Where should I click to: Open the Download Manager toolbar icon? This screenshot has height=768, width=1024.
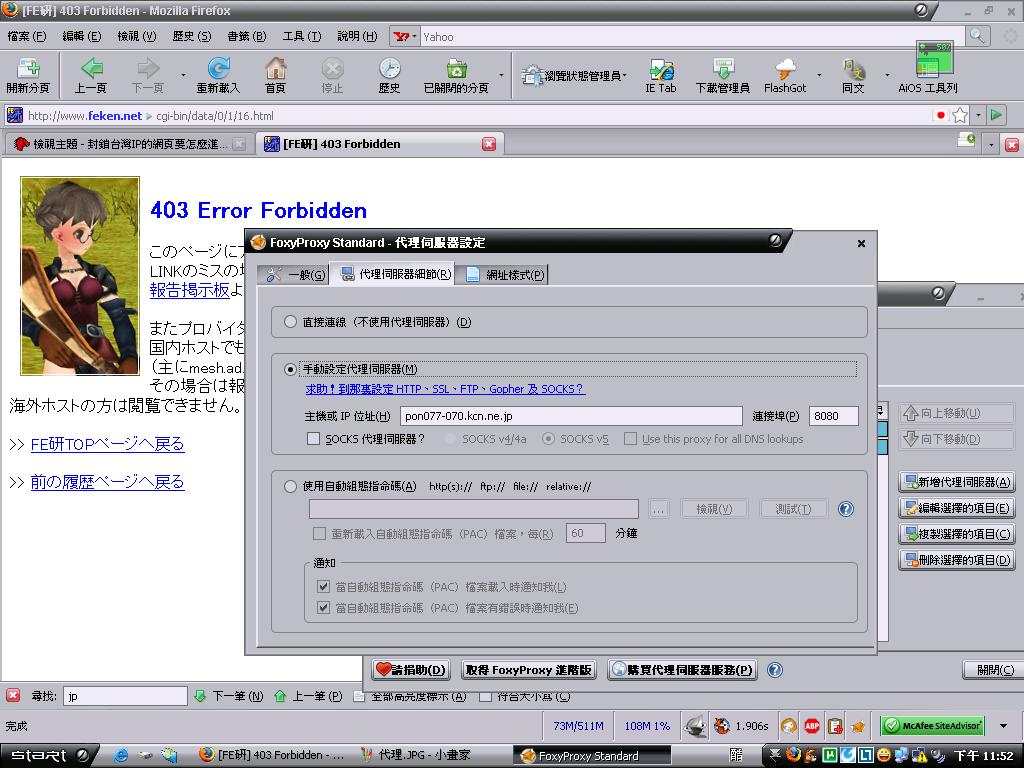point(722,69)
